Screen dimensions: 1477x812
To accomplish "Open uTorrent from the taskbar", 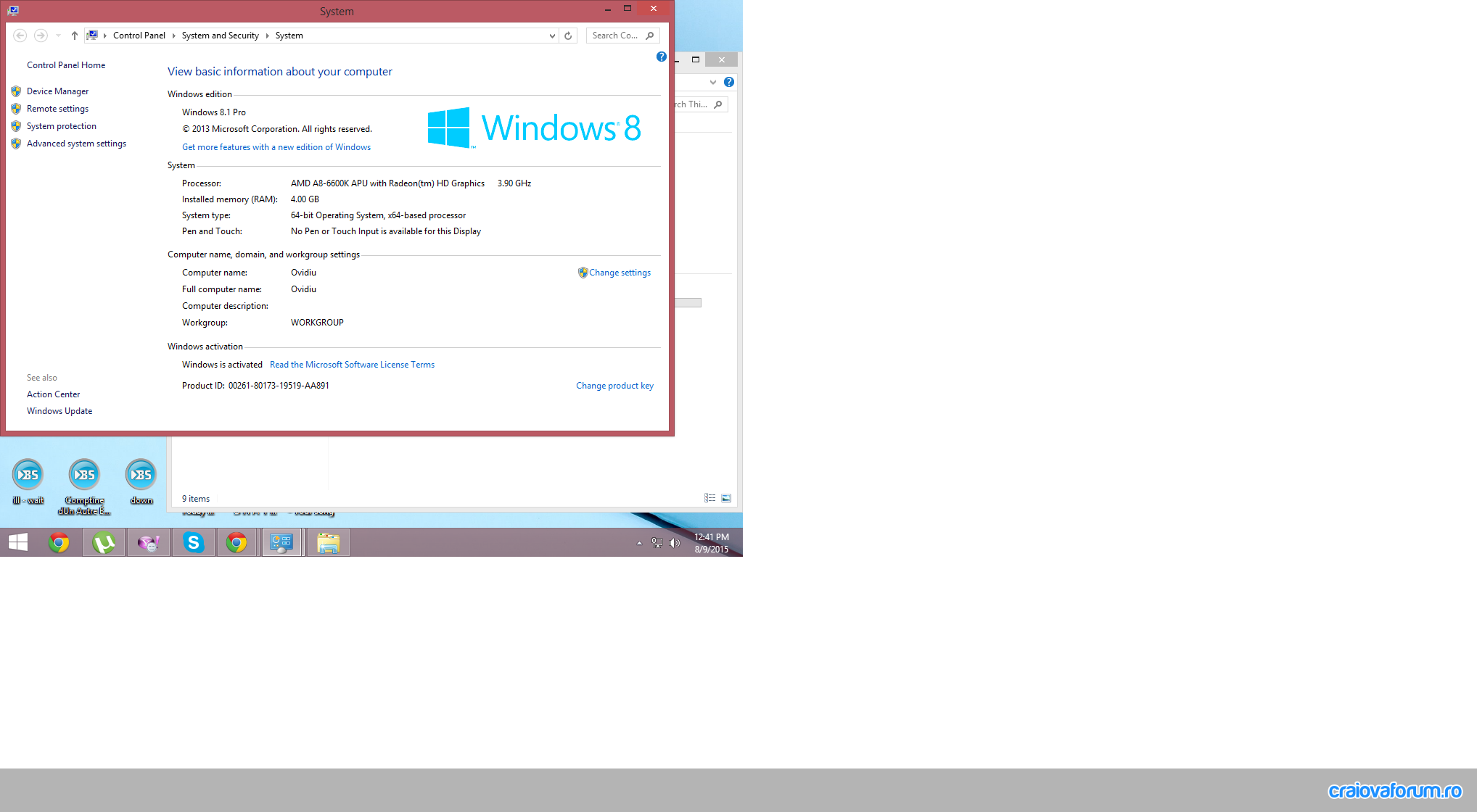I will click(104, 542).
